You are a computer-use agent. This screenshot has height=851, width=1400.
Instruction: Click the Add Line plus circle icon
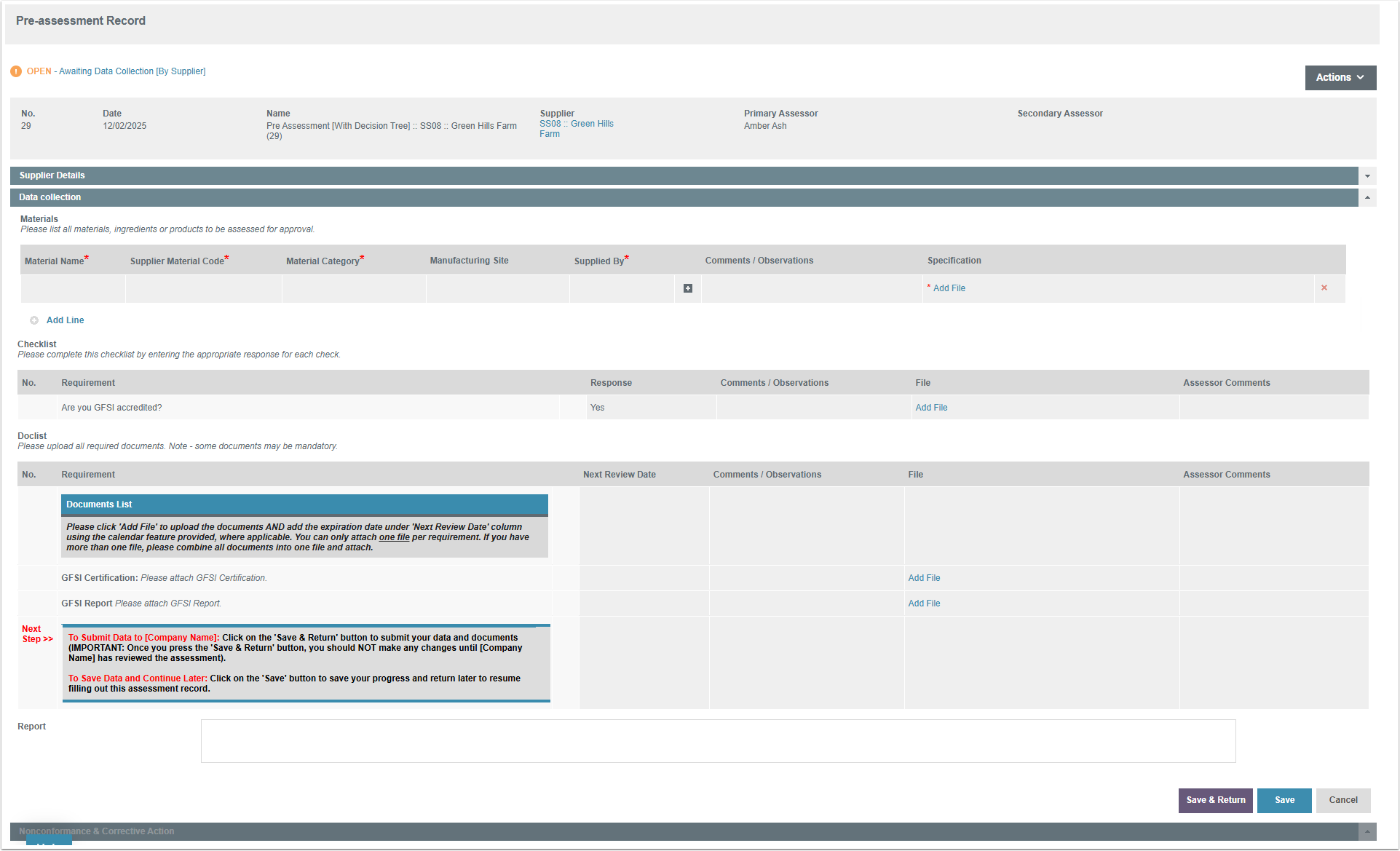click(34, 320)
